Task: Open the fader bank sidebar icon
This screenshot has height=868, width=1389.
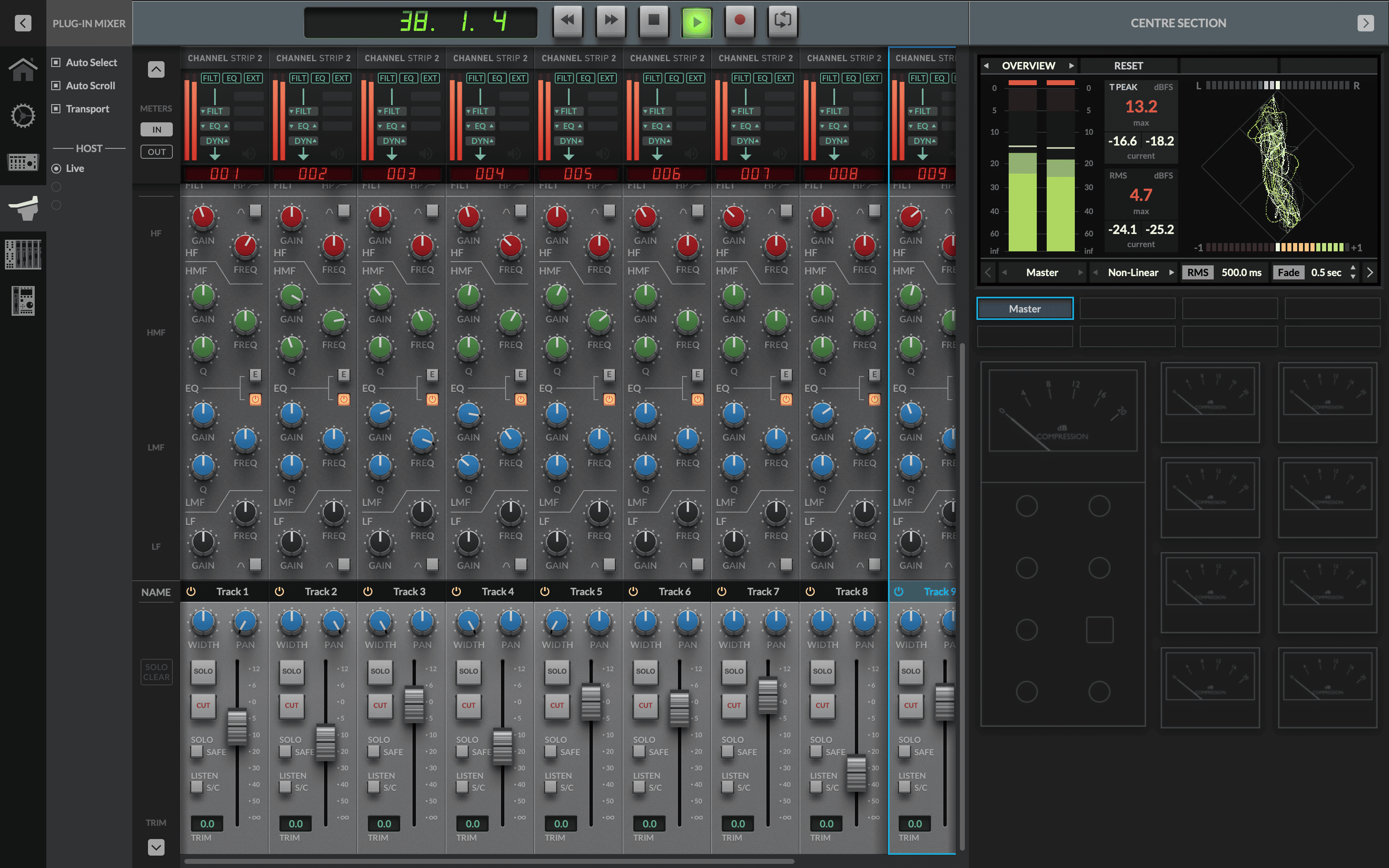Action: tap(23, 254)
